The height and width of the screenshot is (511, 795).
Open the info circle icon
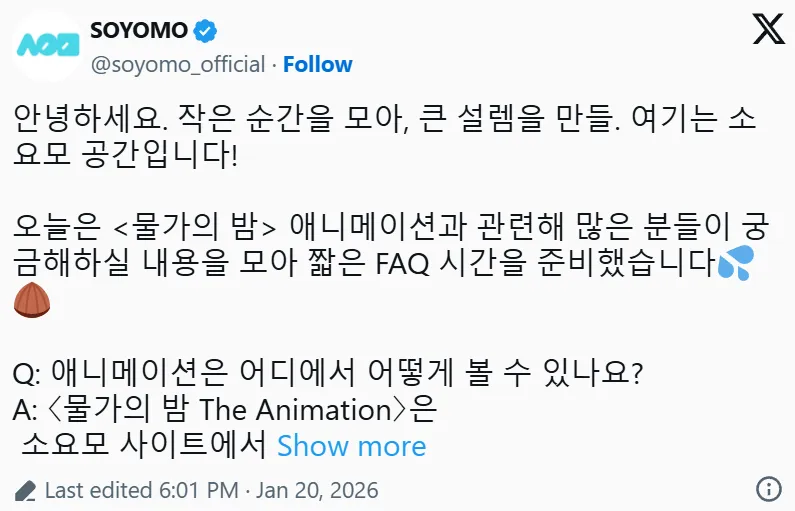pos(768,489)
